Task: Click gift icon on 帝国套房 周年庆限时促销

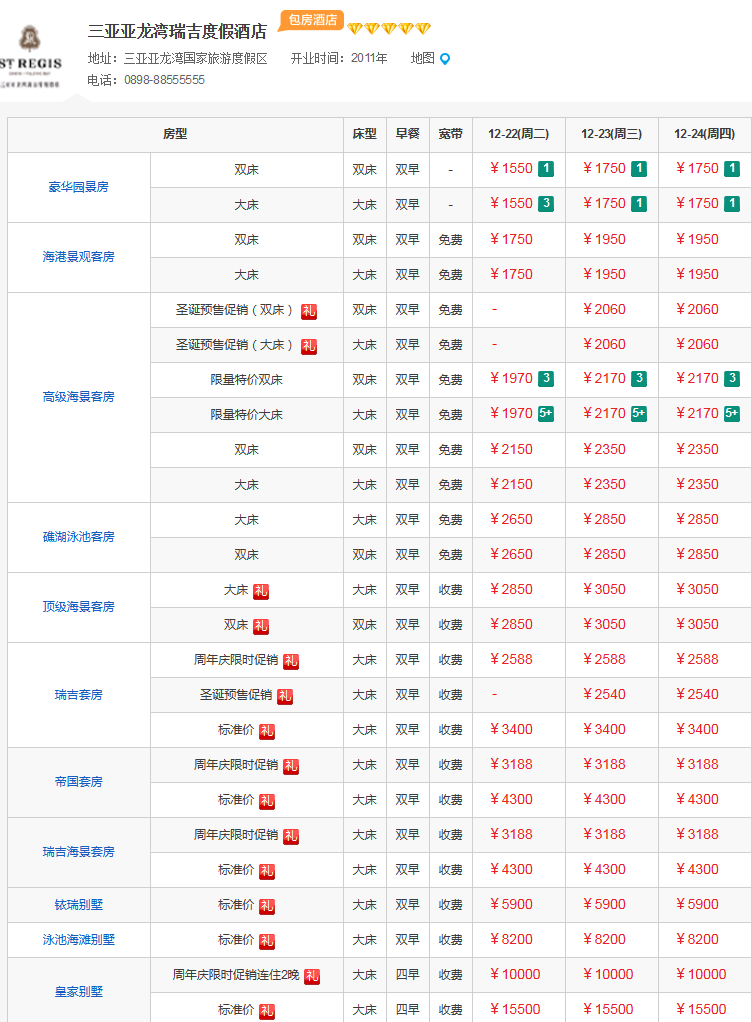Action: (291, 766)
